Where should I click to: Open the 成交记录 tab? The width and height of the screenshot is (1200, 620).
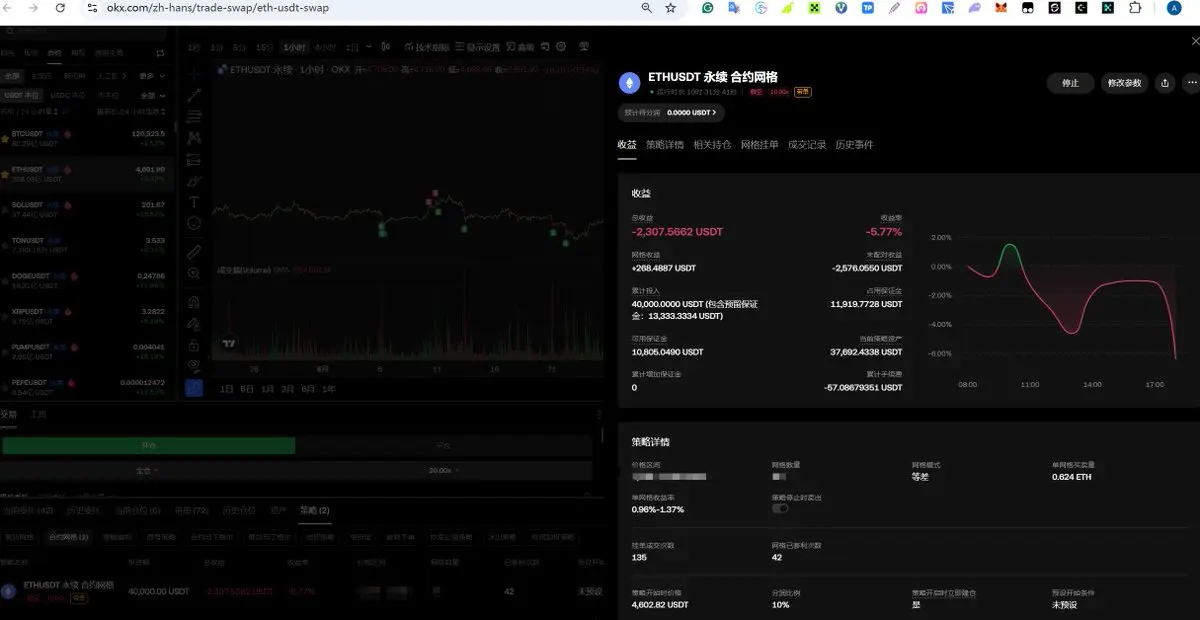[x=807, y=145]
